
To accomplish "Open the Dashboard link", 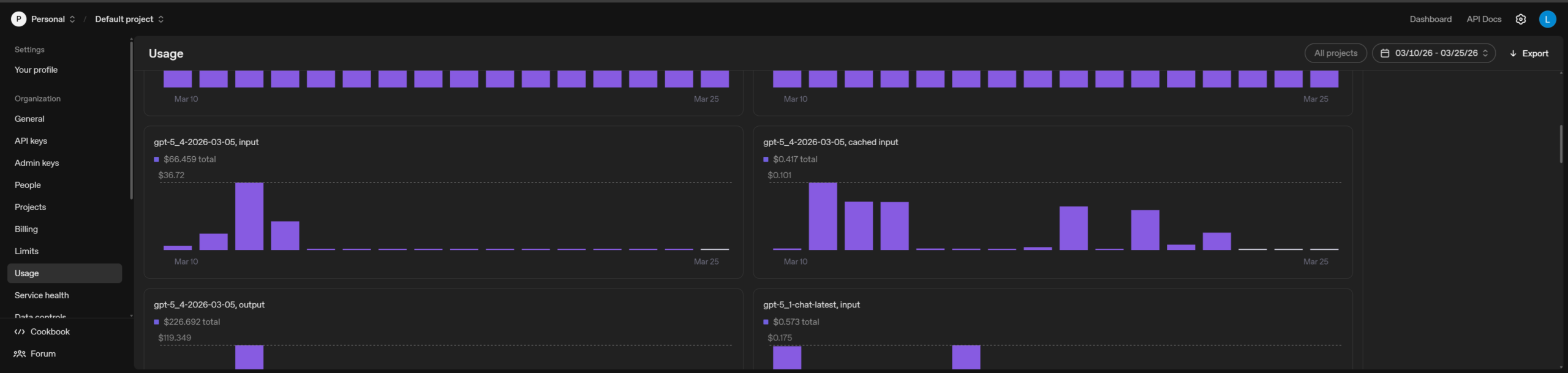I will coord(1430,19).
